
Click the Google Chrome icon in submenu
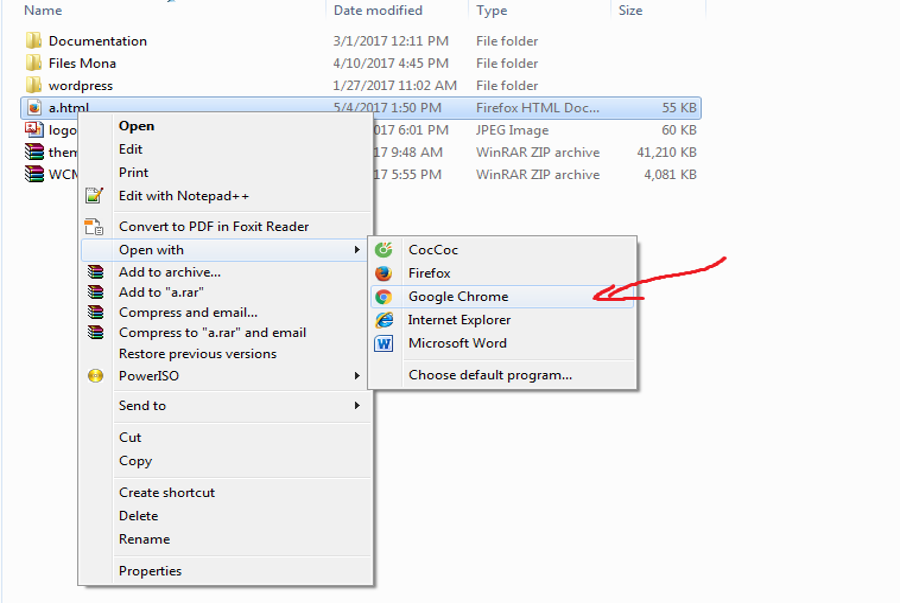383,297
